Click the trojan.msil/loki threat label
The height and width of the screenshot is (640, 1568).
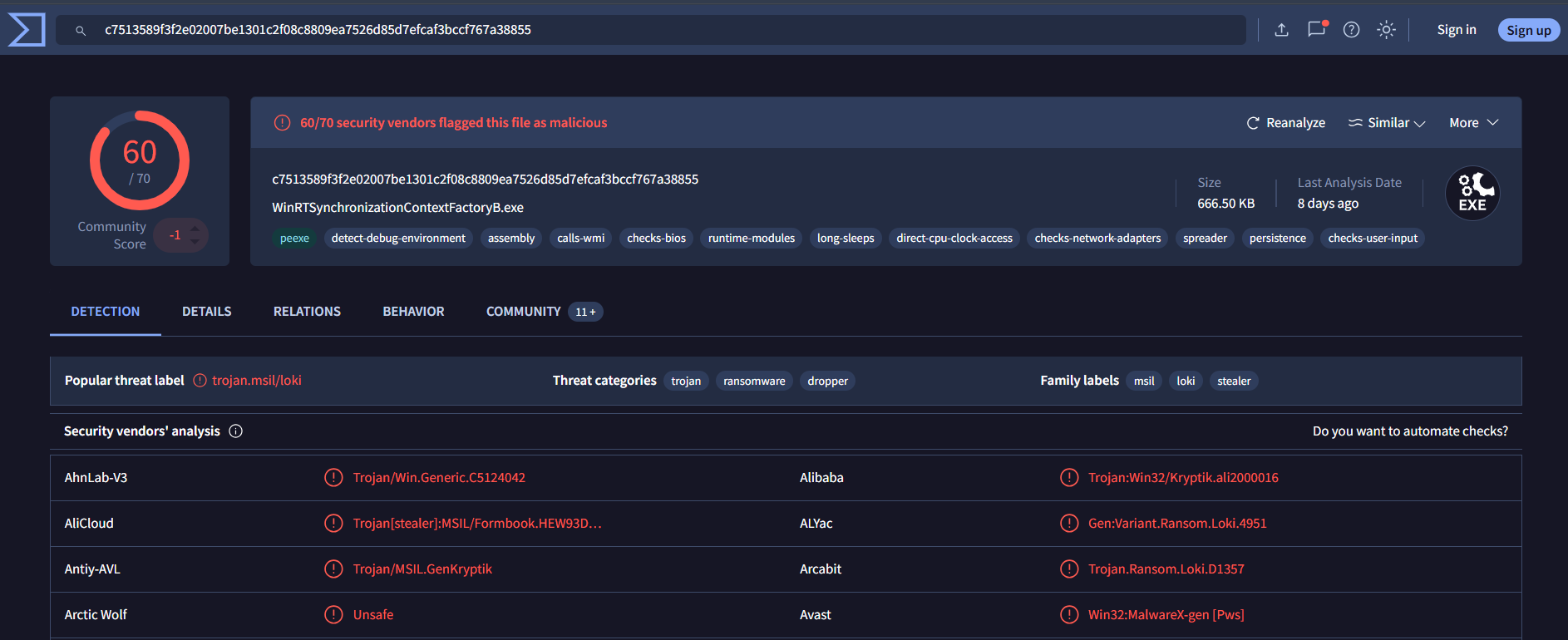tap(257, 381)
